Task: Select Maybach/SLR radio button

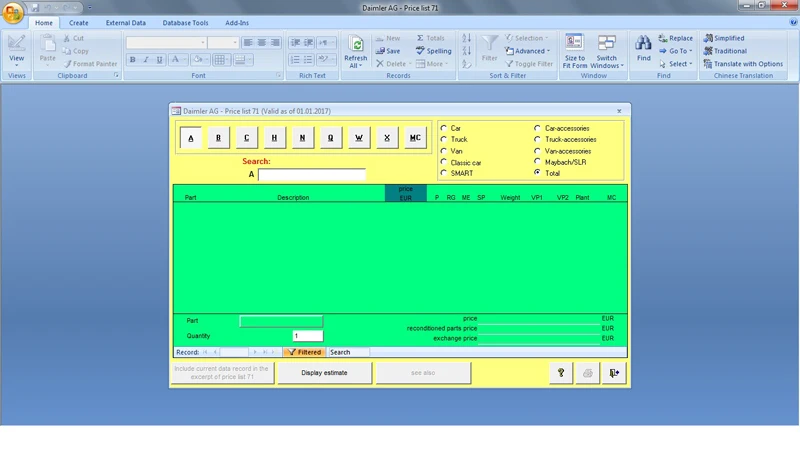Action: [537, 162]
